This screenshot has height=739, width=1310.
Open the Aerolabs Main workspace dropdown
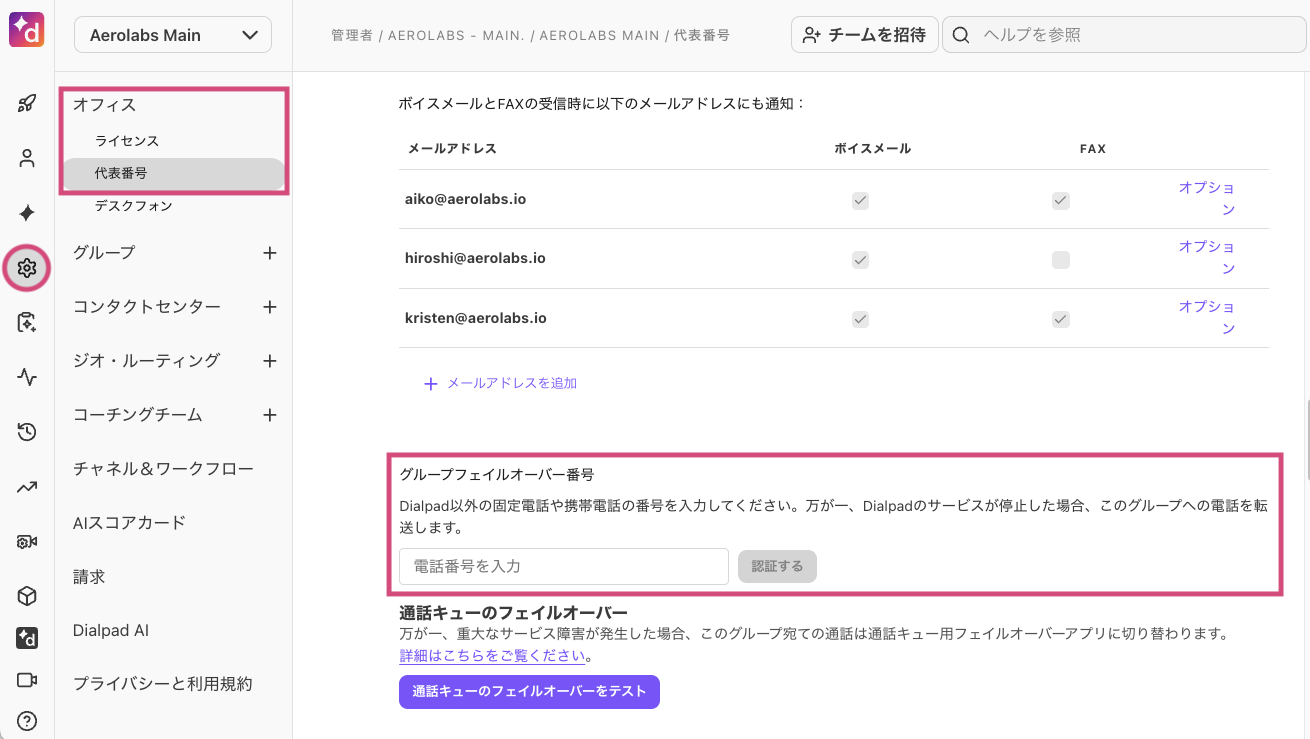tap(172, 34)
